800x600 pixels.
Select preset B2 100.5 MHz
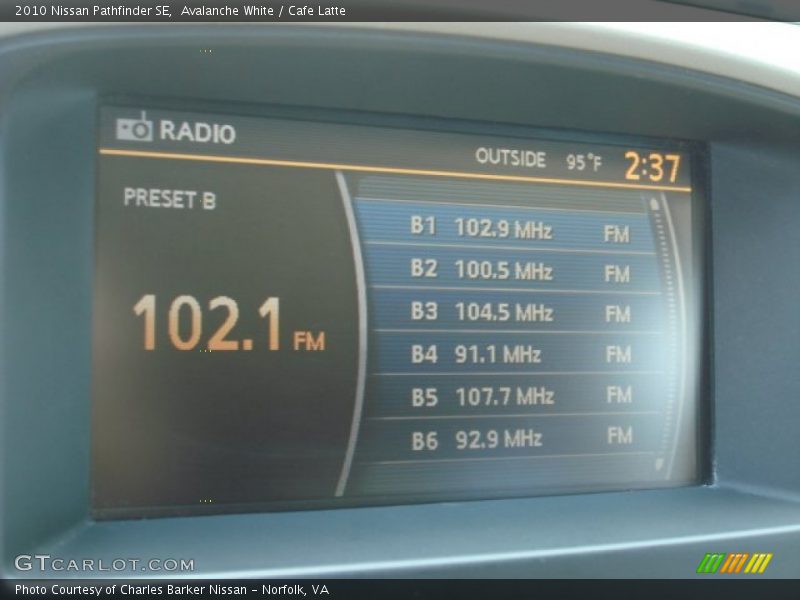(x=512, y=269)
